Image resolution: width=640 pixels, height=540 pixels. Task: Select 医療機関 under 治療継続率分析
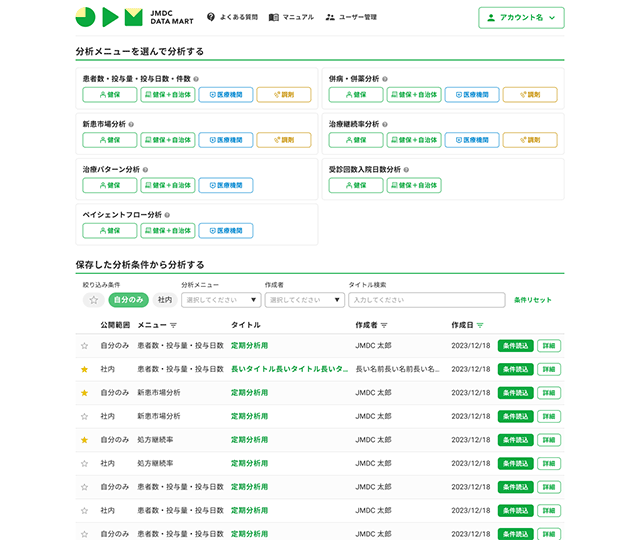pos(472,140)
